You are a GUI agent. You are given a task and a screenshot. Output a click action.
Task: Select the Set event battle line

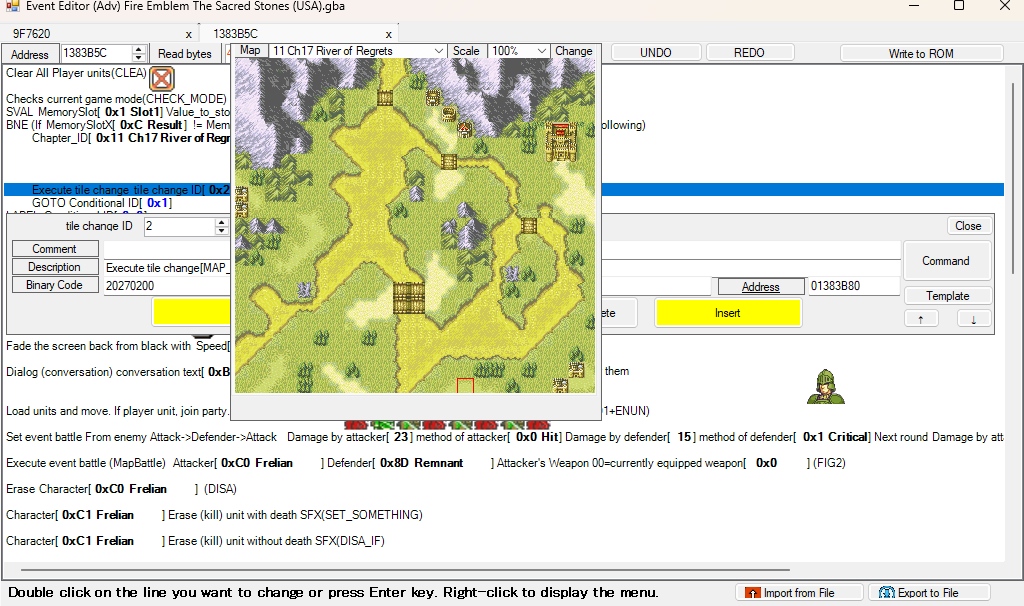coord(504,437)
